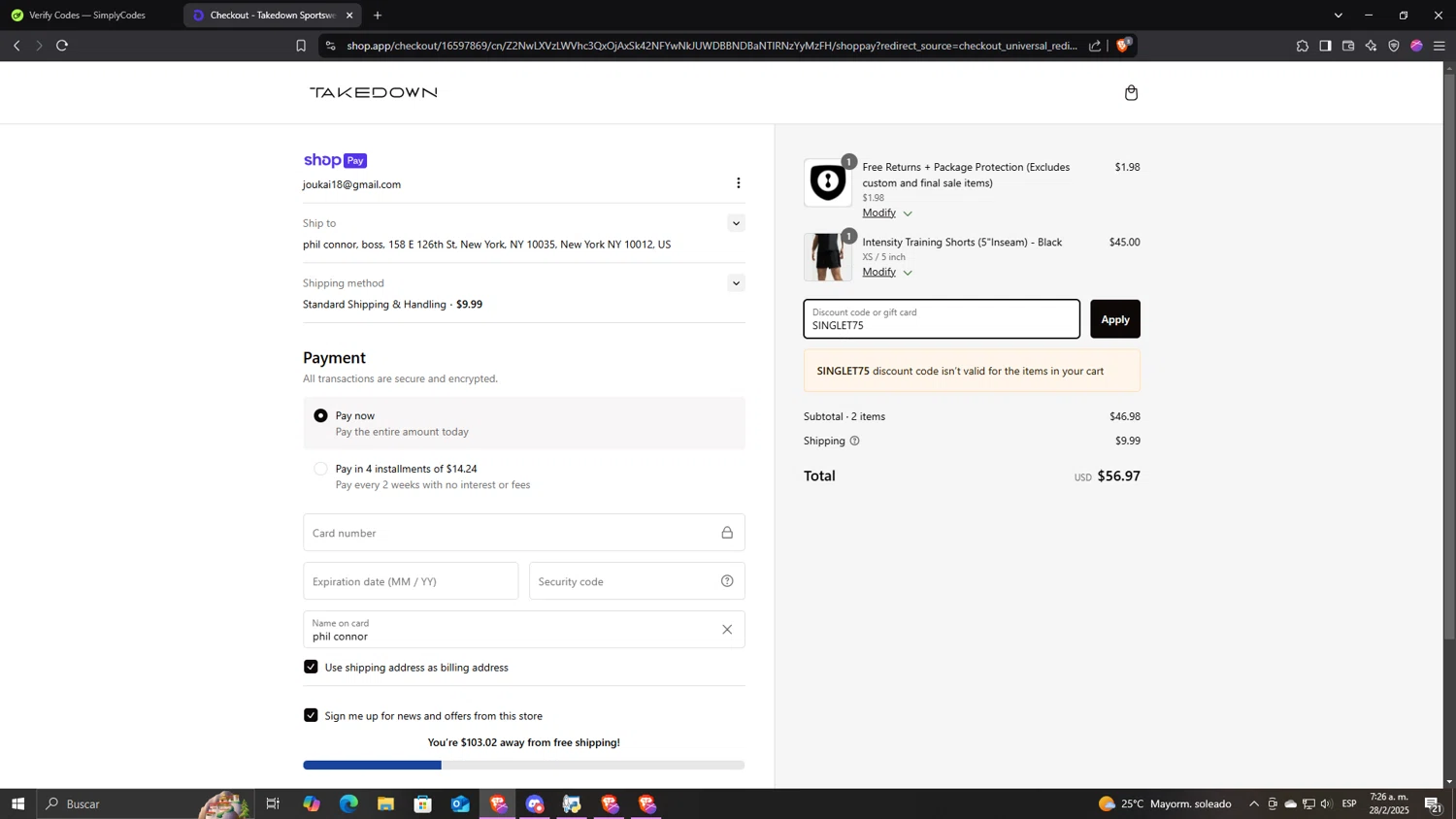Open taskbar clock showing 7:26 a. m.
This screenshot has height=819, width=1456.
1388,803
